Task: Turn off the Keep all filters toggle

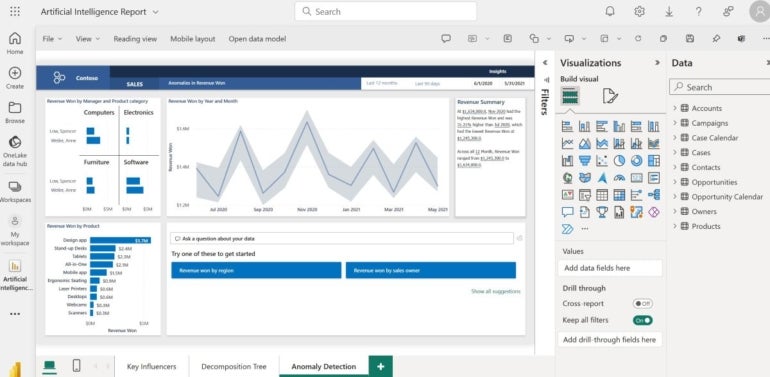Action: pyautogui.click(x=642, y=320)
